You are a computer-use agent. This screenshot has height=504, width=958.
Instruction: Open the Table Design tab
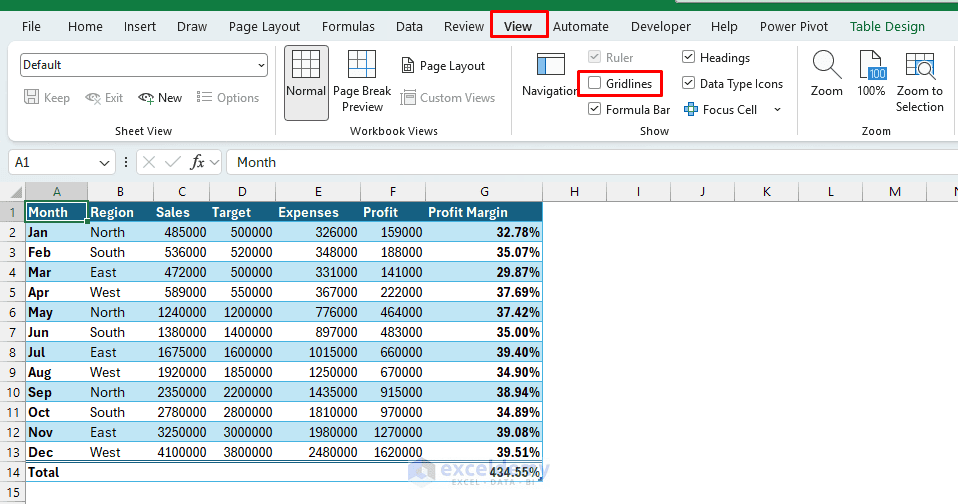point(887,26)
